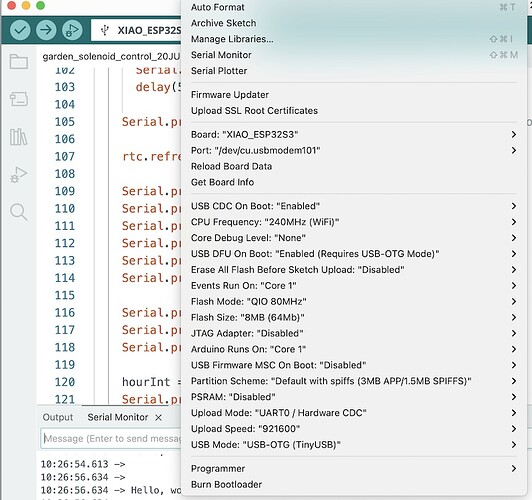Expand USB Firmware MSC On Boot submenu
This screenshot has height=500, width=532.
[x=353, y=365]
